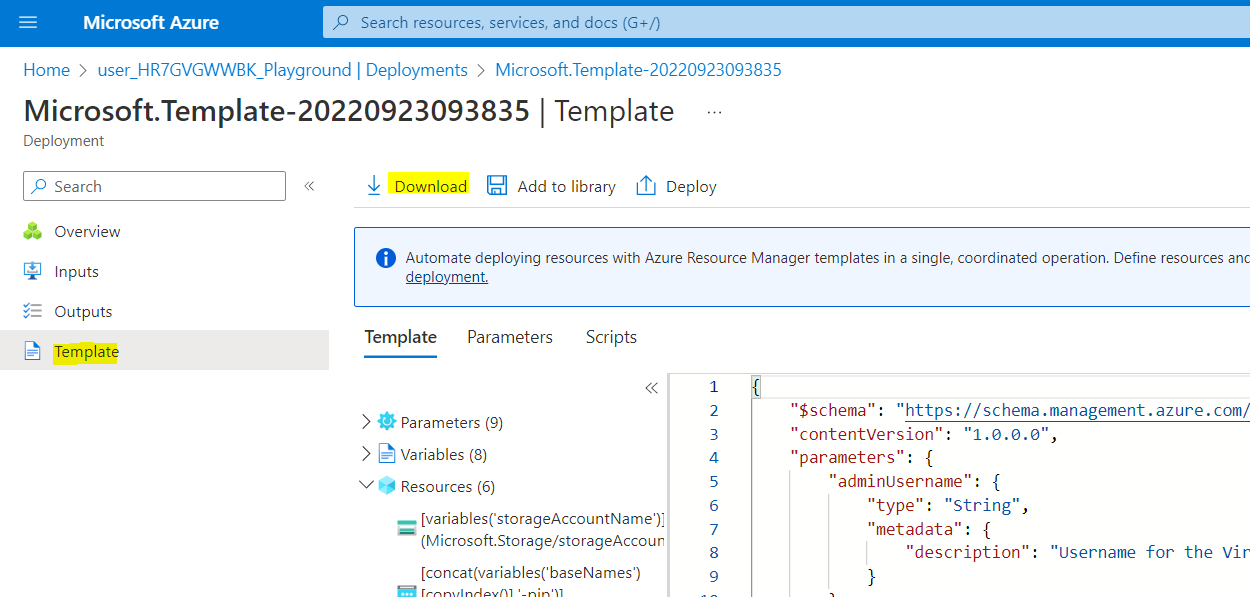
Task: Click the Download arrow icon
Action: pyautogui.click(x=374, y=186)
